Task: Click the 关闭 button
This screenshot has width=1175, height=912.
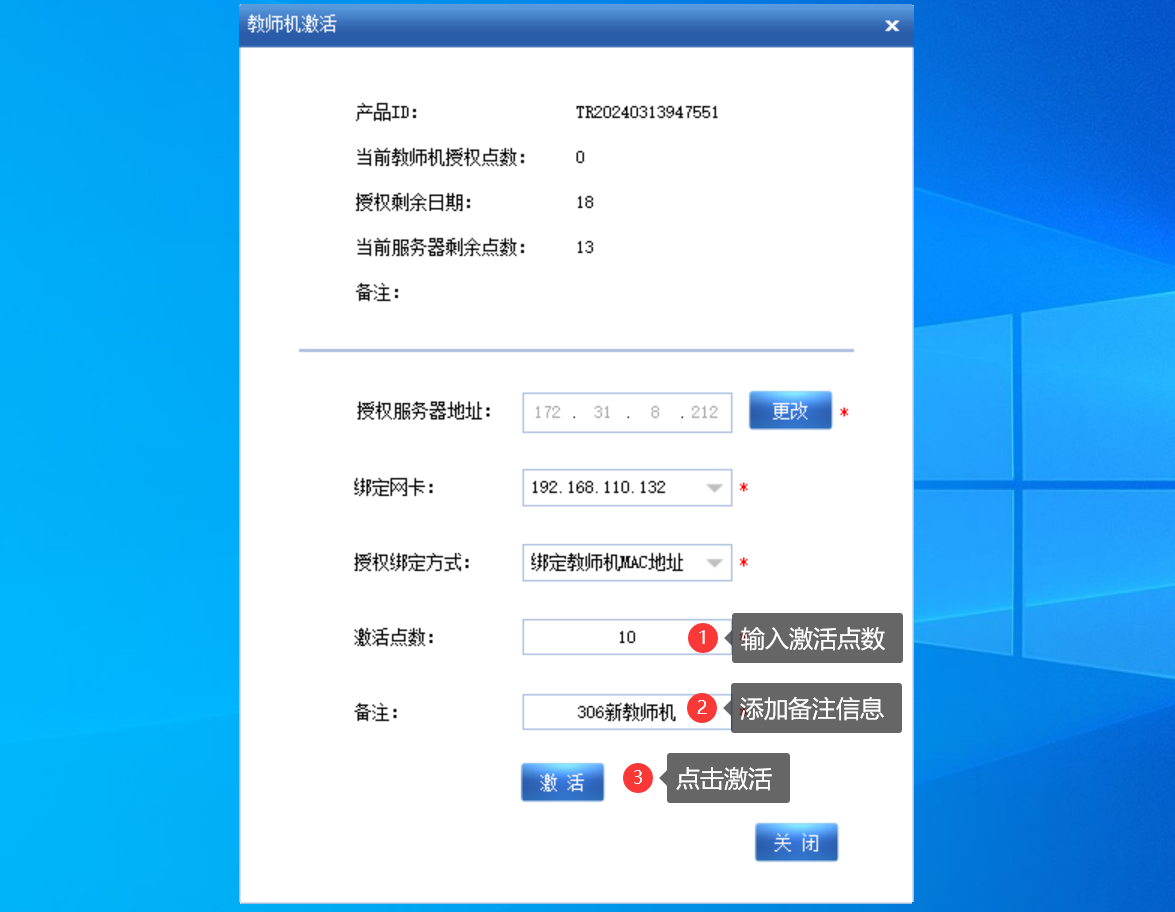Action: click(x=796, y=843)
